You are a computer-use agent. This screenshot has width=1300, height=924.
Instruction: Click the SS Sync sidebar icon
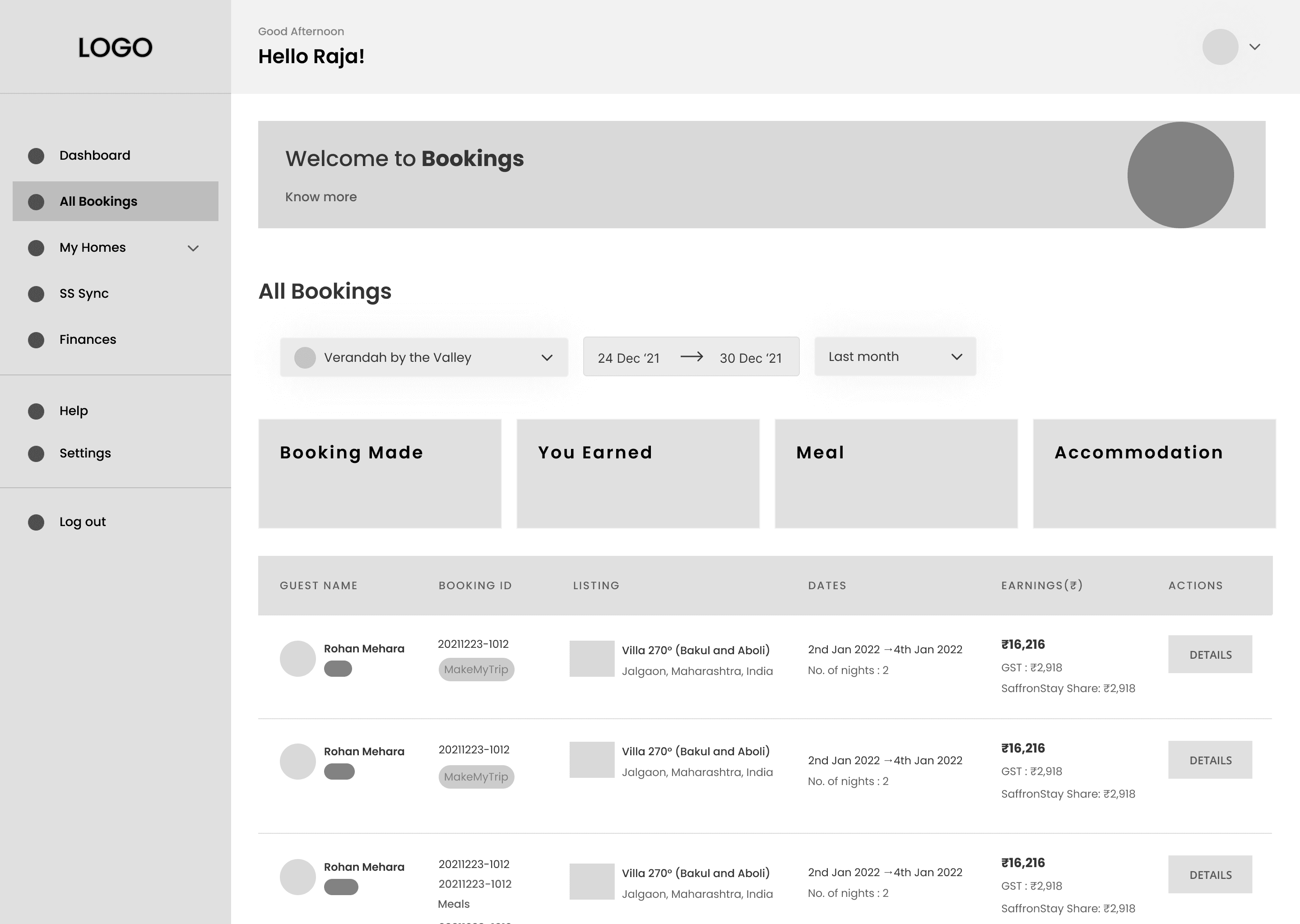click(x=36, y=294)
